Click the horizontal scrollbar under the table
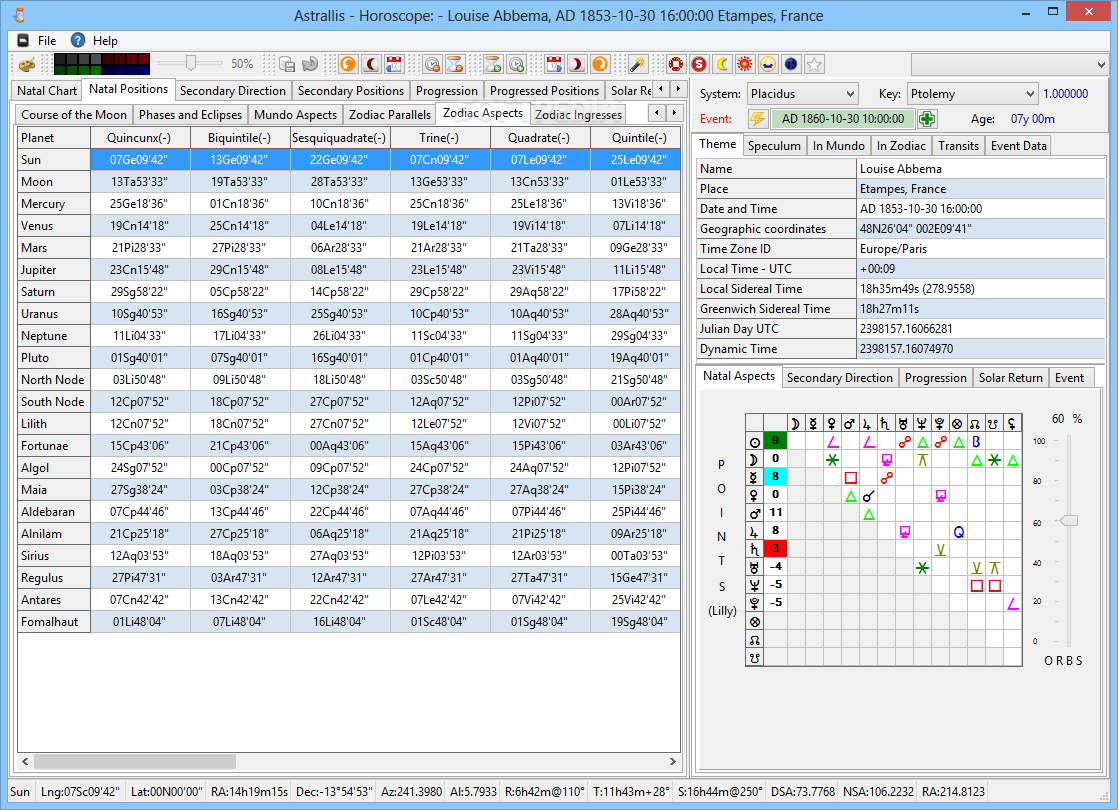1118x810 pixels. point(135,762)
